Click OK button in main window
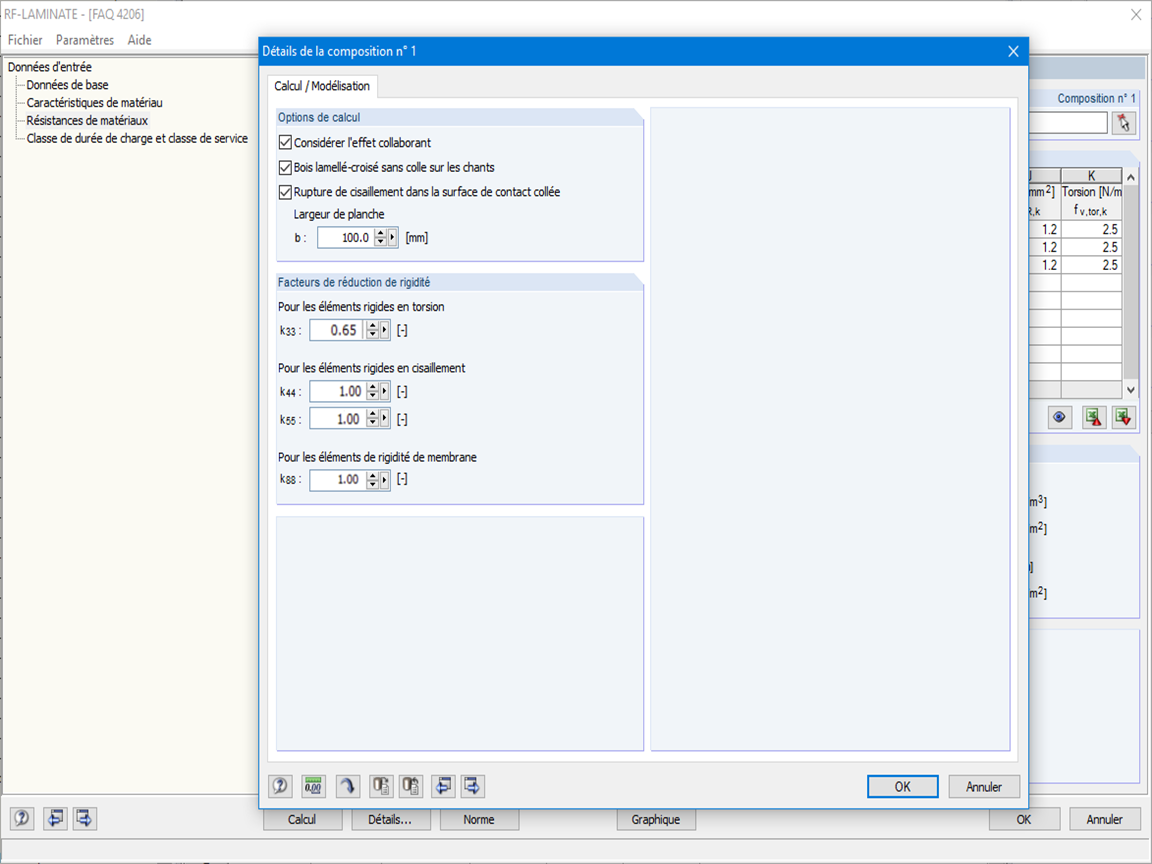Screen dimensions: 1152x864 coord(1024,819)
